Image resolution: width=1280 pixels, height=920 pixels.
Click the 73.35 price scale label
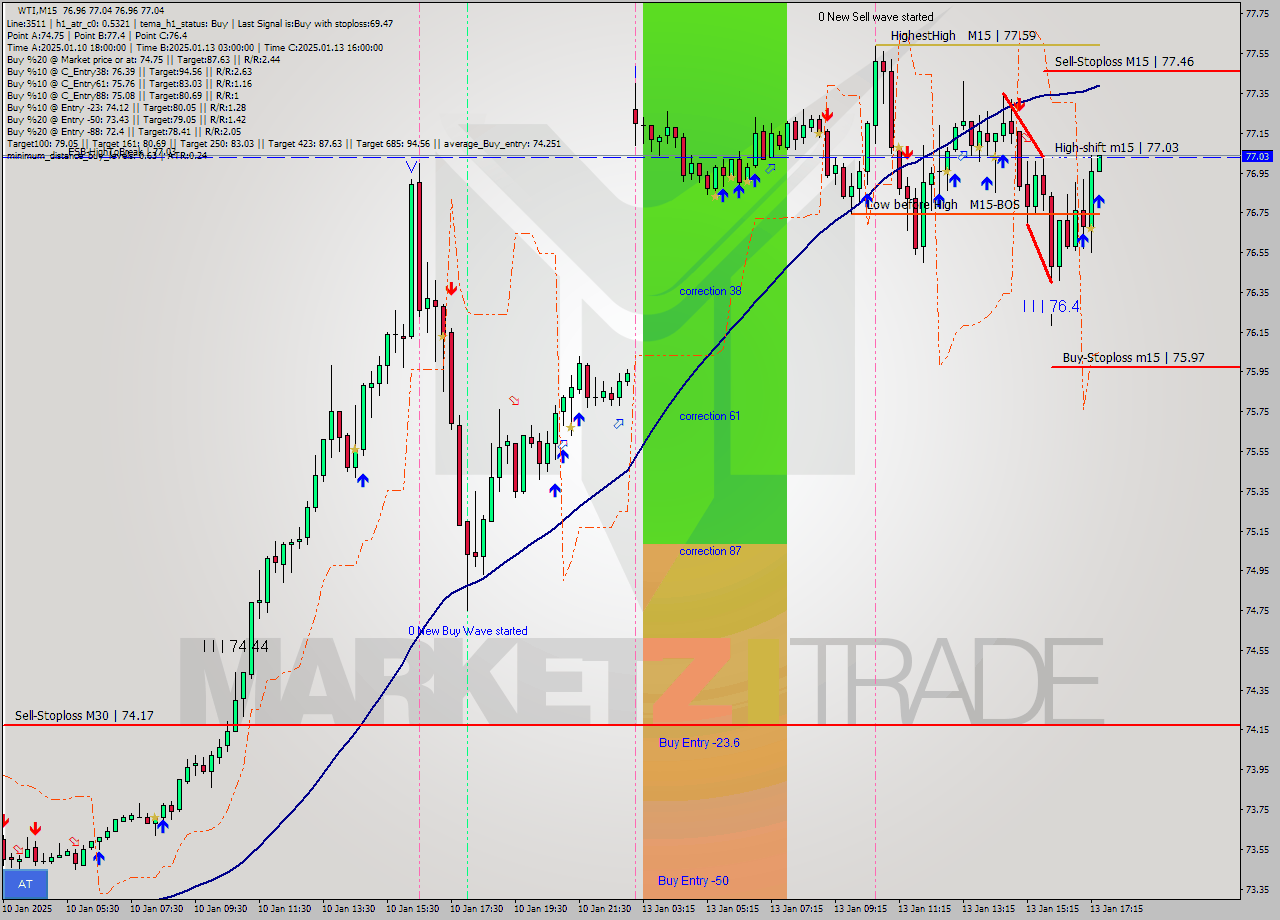coord(1257,889)
